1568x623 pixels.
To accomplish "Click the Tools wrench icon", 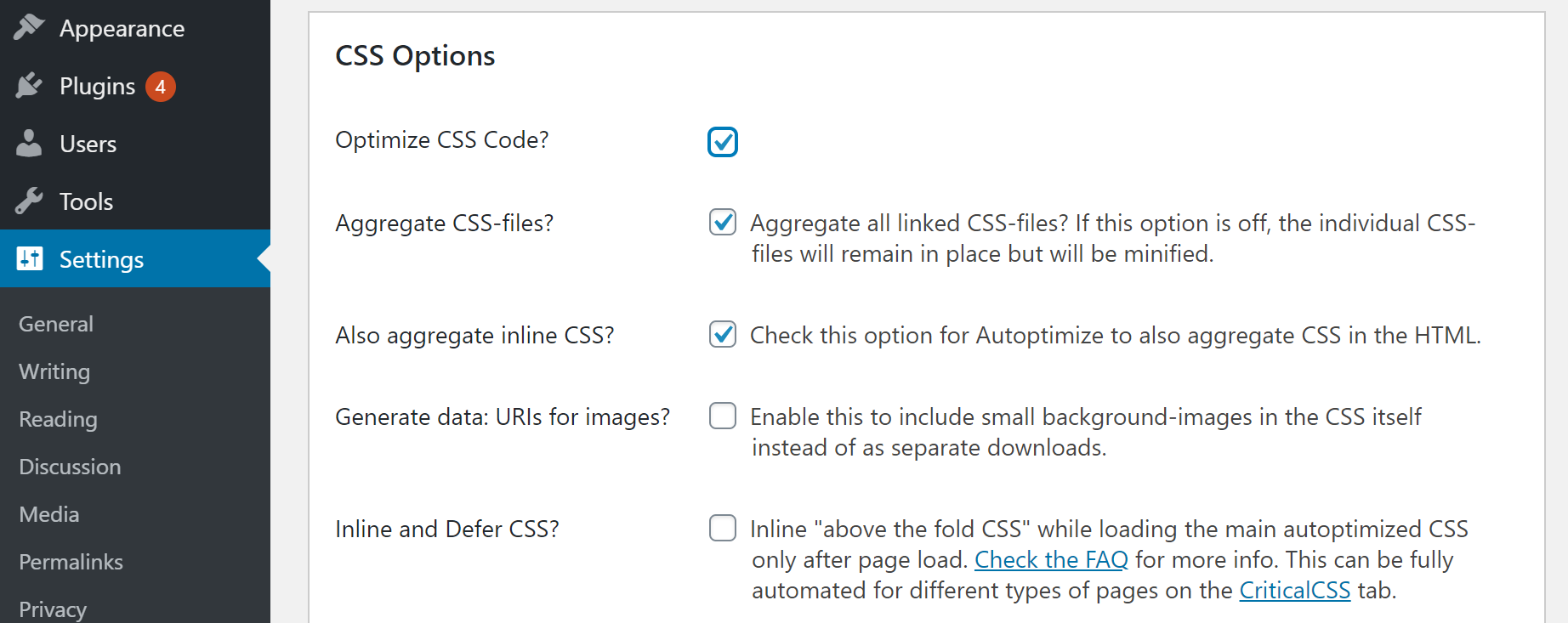I will click(x=29, y=201).
